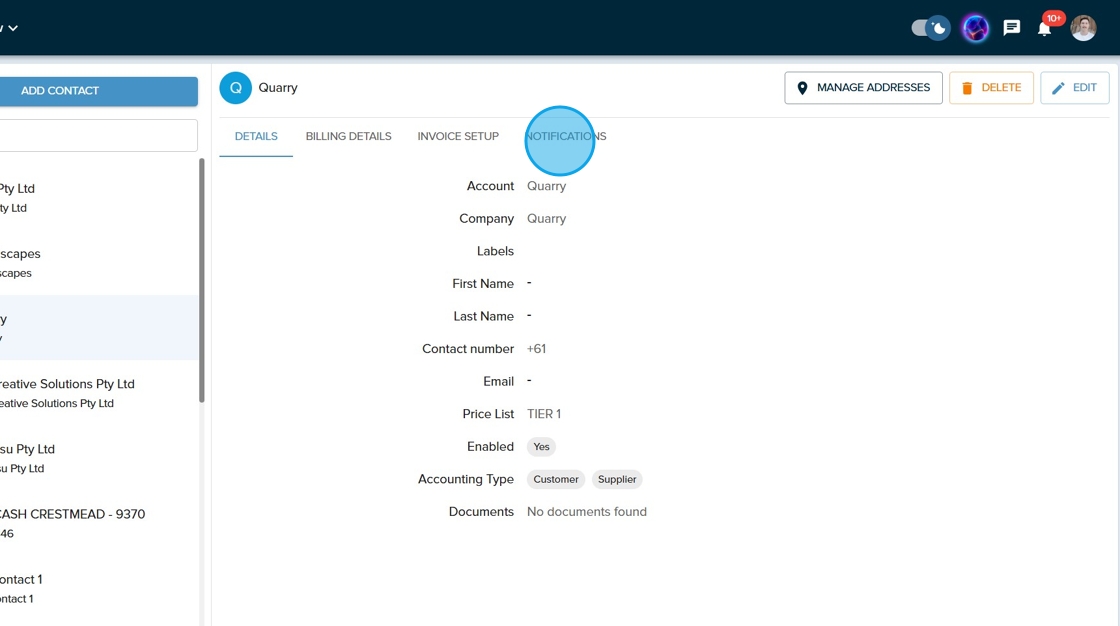Click the pencil Edit icon
The height and width of the screenshot is (626, 1120).
coord(1058,88)
